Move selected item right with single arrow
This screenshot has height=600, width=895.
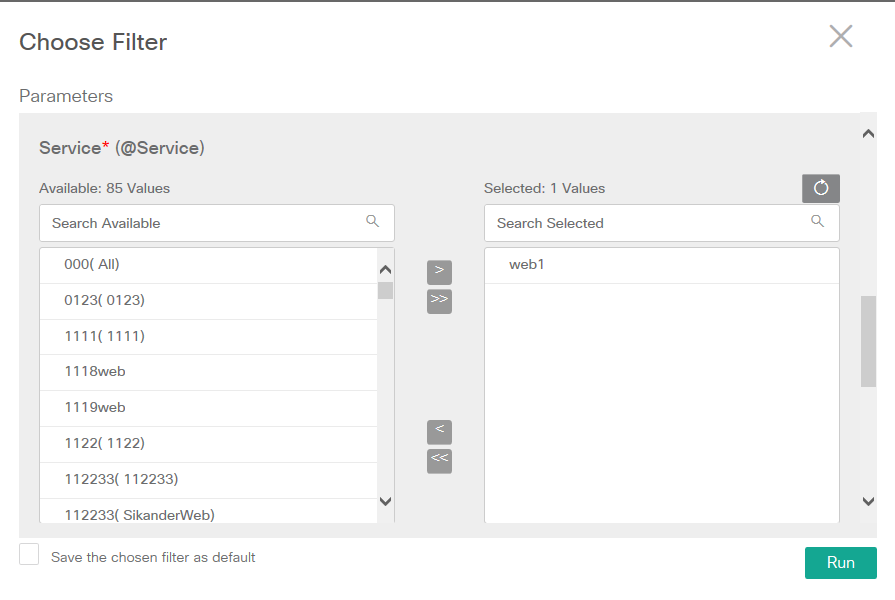(x=439, y=272)
